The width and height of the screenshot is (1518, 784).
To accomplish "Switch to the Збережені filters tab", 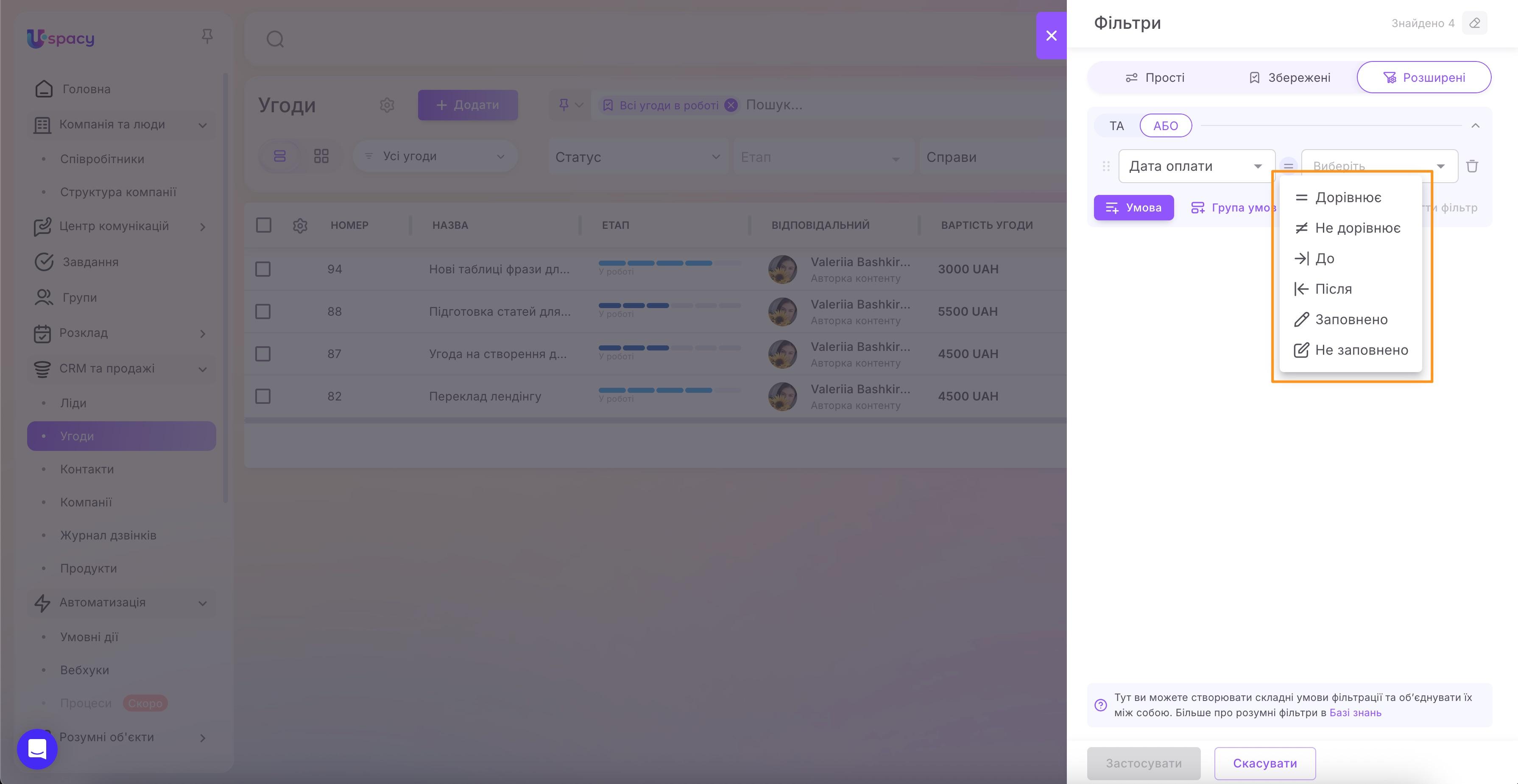I will [x=1289, y=77].
